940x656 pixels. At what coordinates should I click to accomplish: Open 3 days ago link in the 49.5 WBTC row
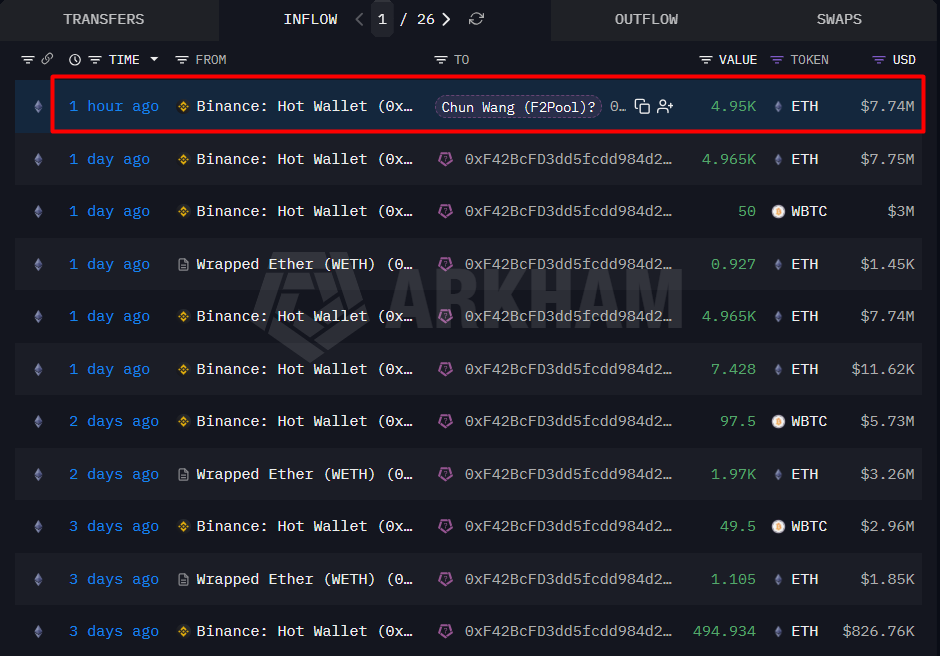114,526
